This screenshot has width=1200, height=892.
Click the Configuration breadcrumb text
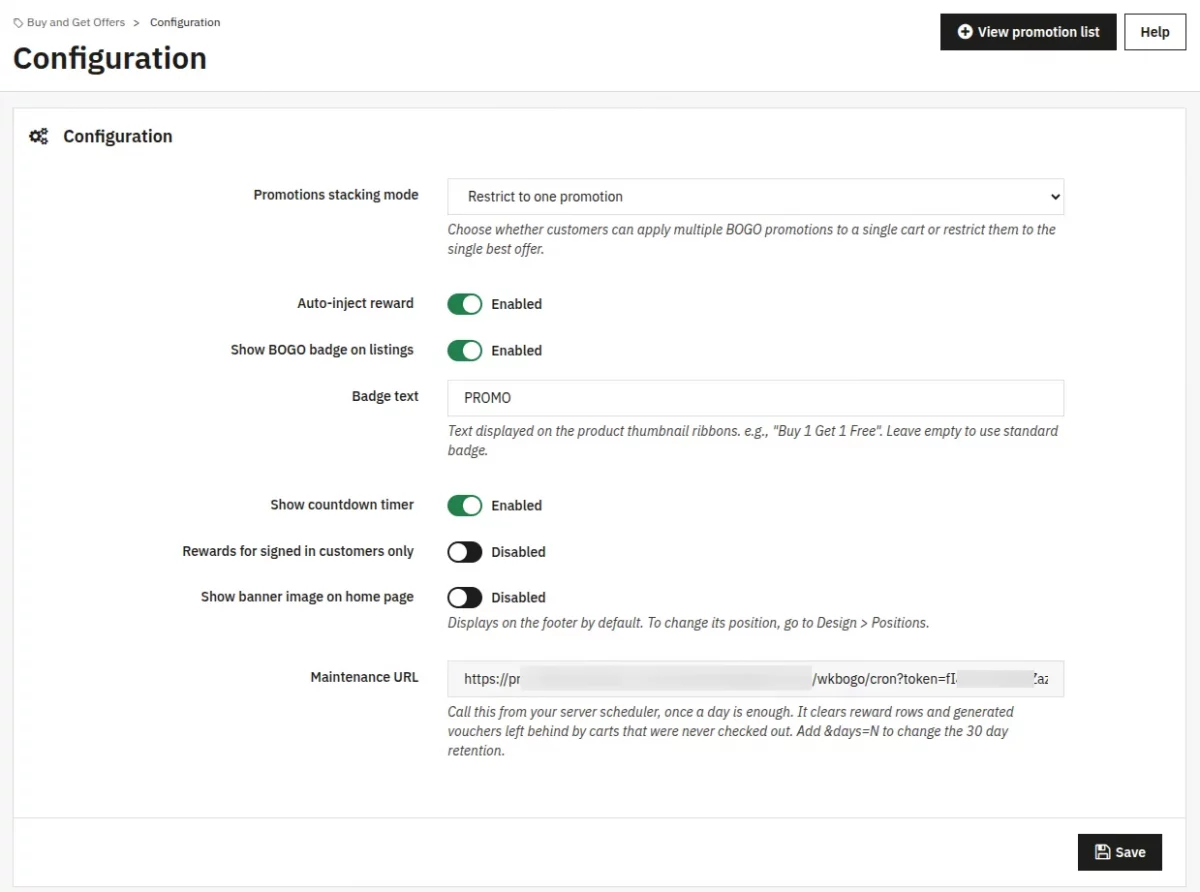coord(185,22)
